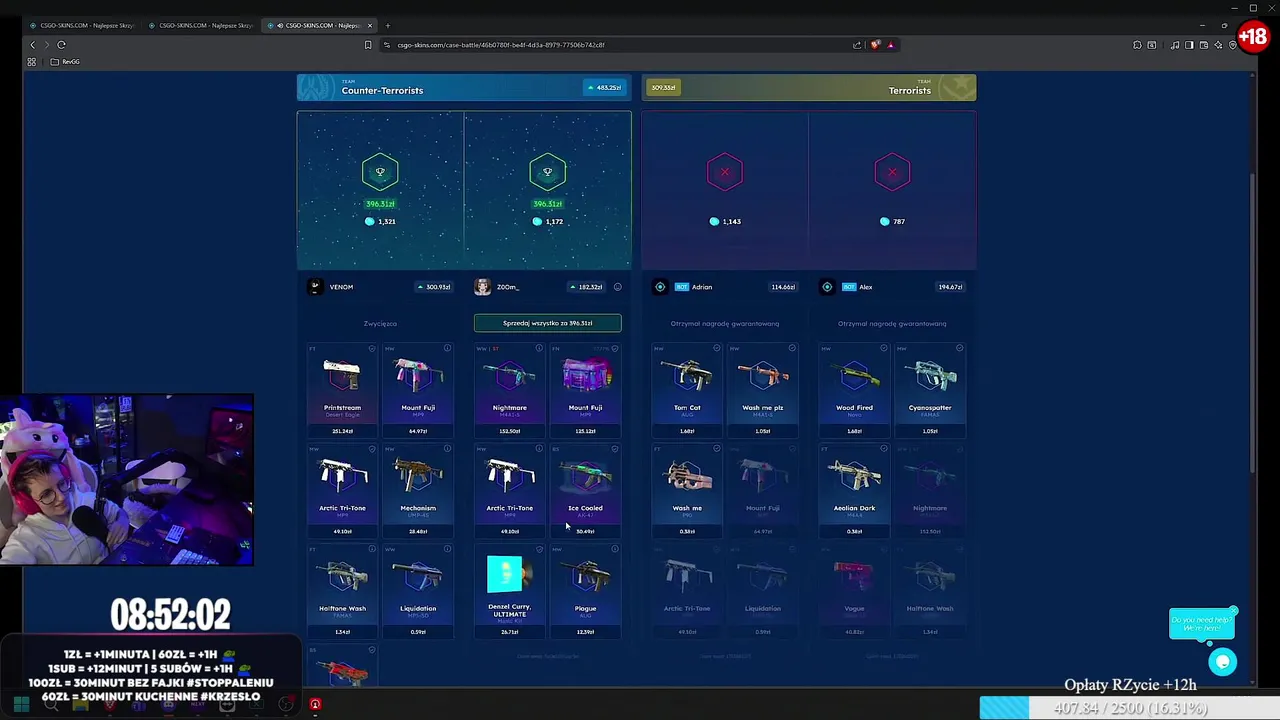Click the 28.48zł price under Mechanism

pos(418,531)
